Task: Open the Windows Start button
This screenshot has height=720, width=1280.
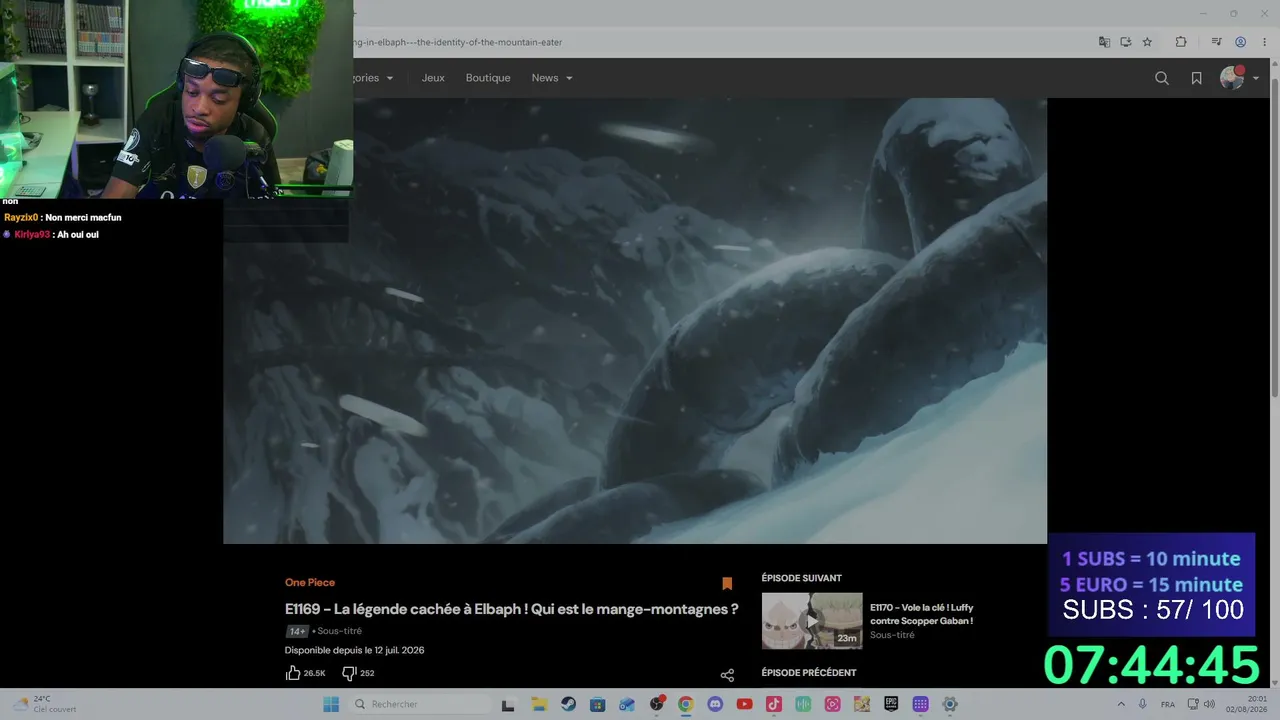Action: (331, 704)
